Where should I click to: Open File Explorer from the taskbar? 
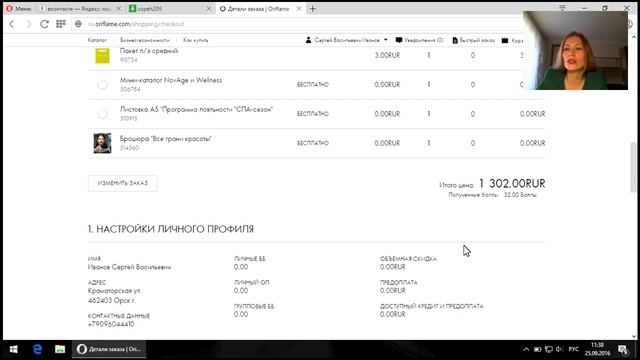point(60,349)
